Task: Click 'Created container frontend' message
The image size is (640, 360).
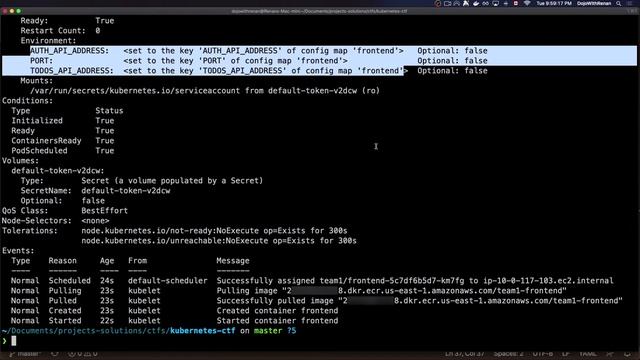Action: point(277,311)
